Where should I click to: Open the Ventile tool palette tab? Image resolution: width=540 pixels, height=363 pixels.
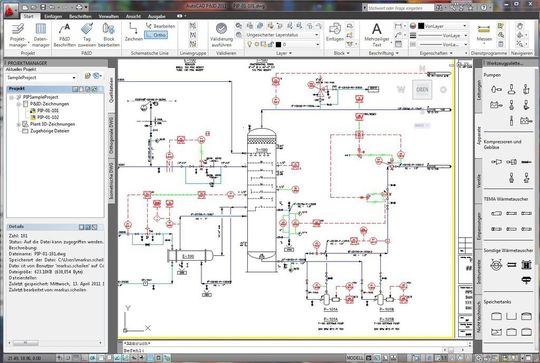coord(478,180)
